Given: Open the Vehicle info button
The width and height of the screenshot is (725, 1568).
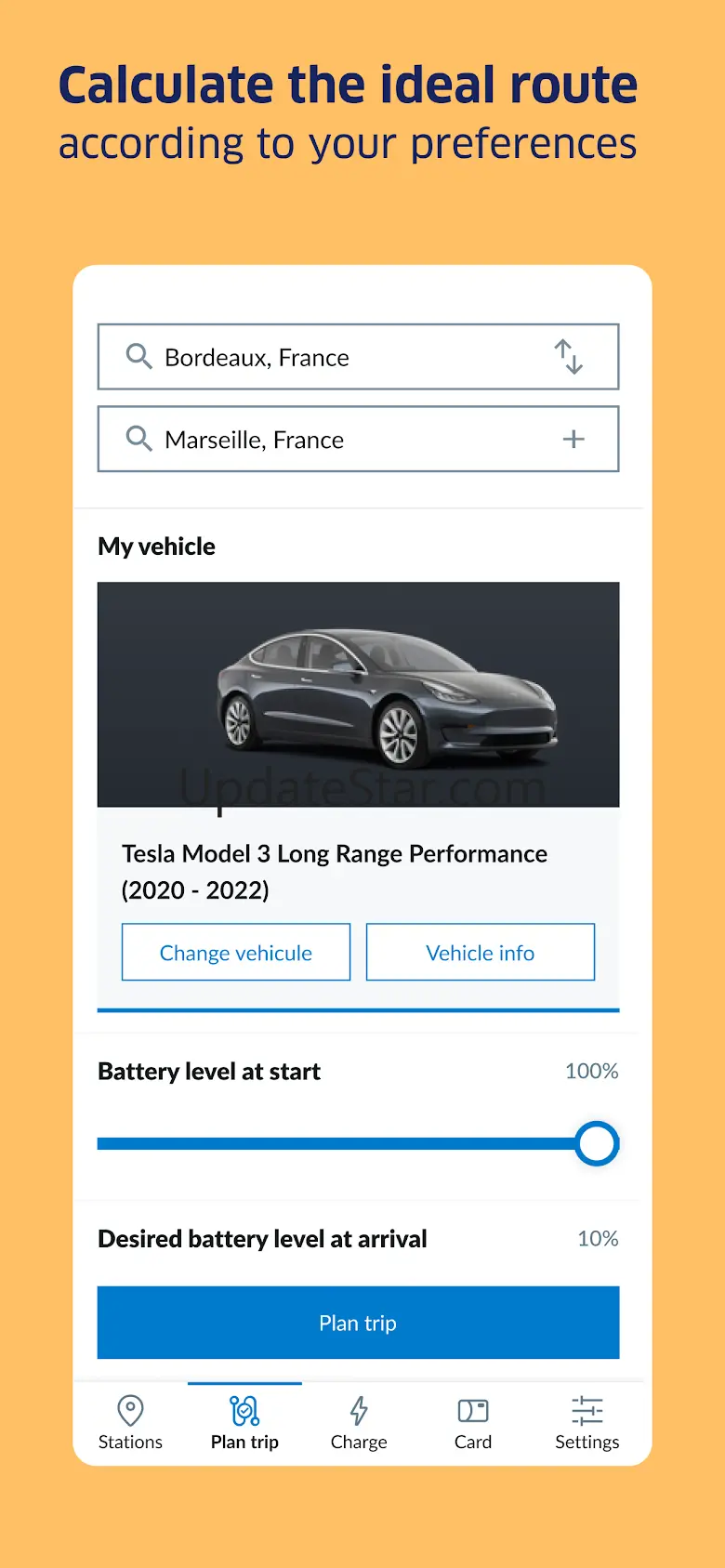Looking at the screenshot, I should (x=480, y=953).
